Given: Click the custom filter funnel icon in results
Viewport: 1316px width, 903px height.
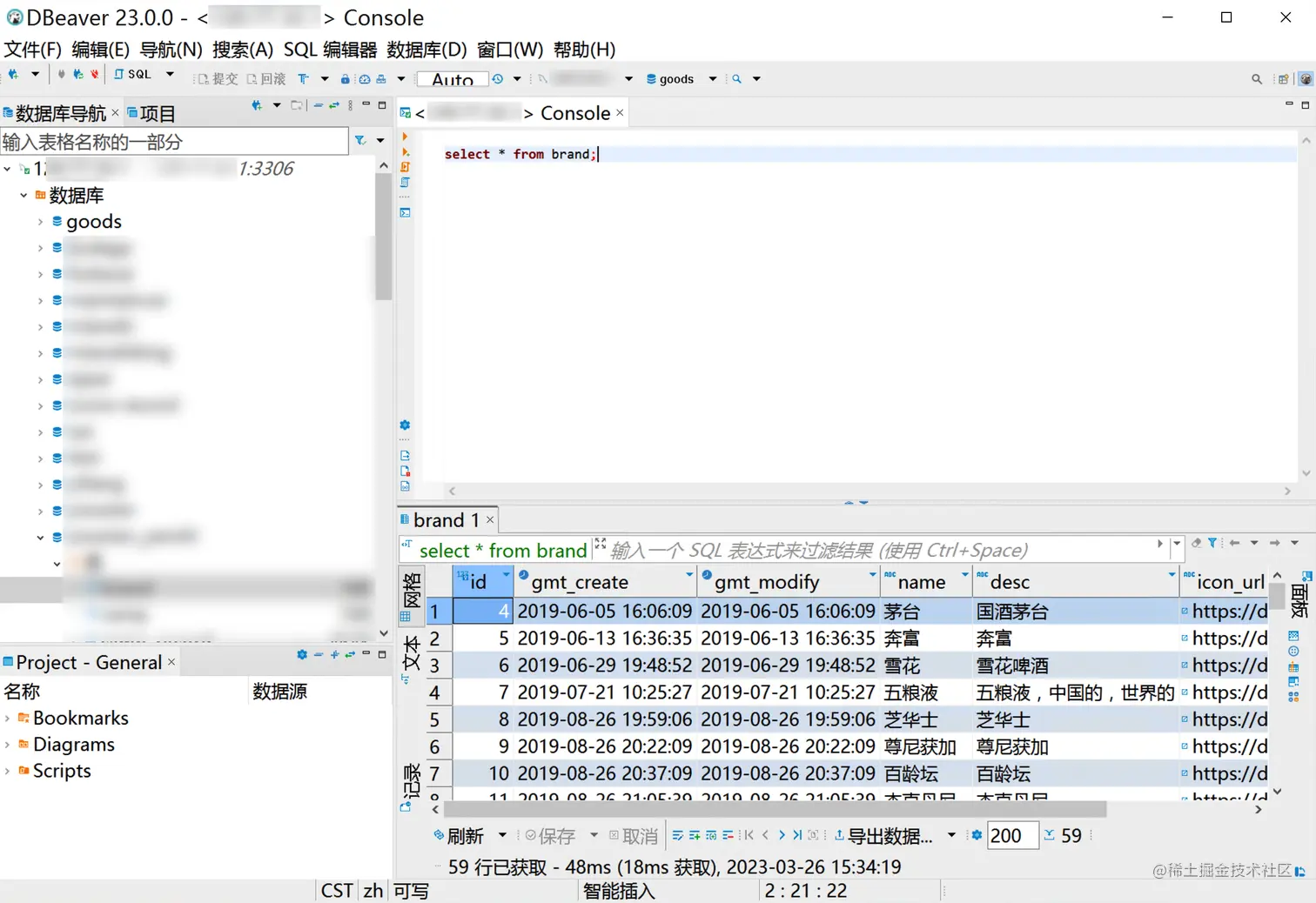Looking at the screenshot, I should pyautogui.click(x=1212, y=543).
